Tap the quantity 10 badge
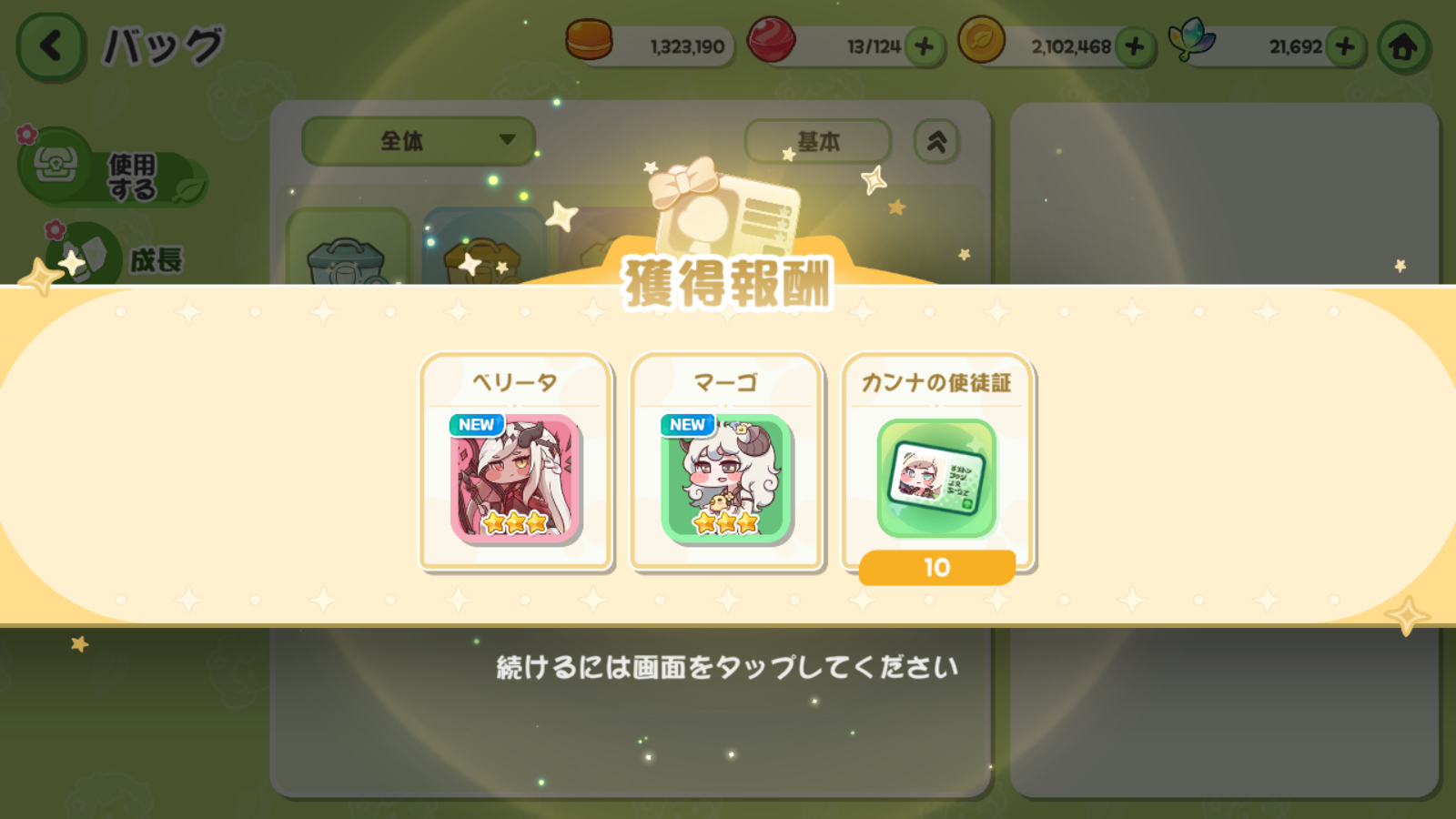Image resolution: width=1456 pixels, height=819 pixels. [x=937, y=568]
